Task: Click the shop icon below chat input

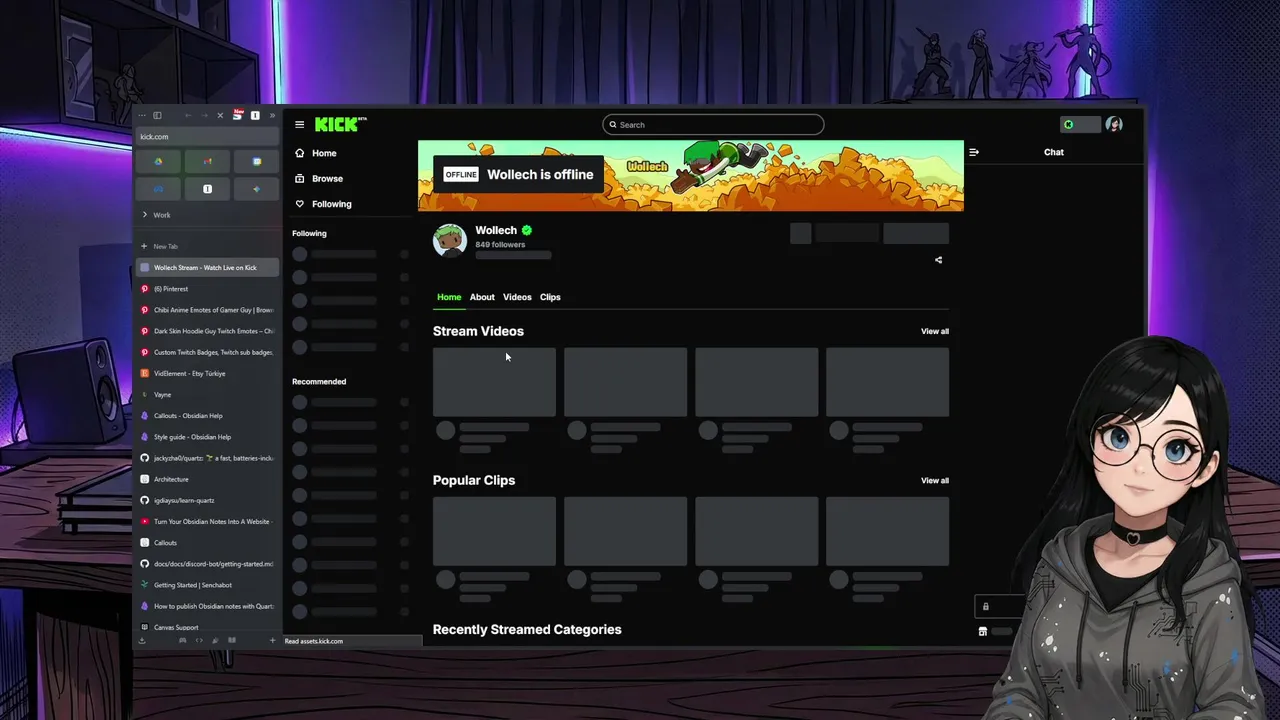Action: 983,632
